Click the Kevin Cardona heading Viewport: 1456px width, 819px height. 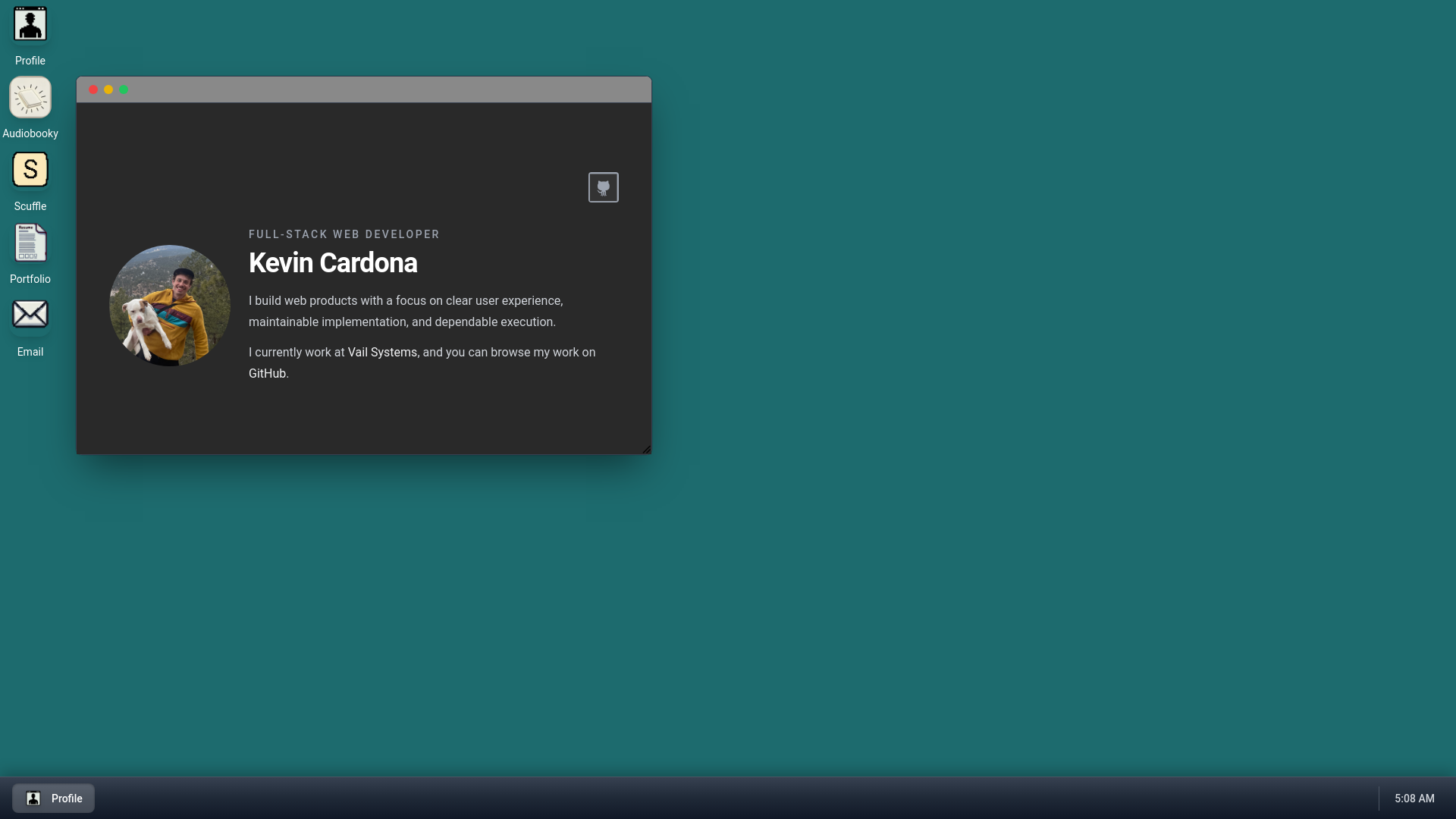333,263
